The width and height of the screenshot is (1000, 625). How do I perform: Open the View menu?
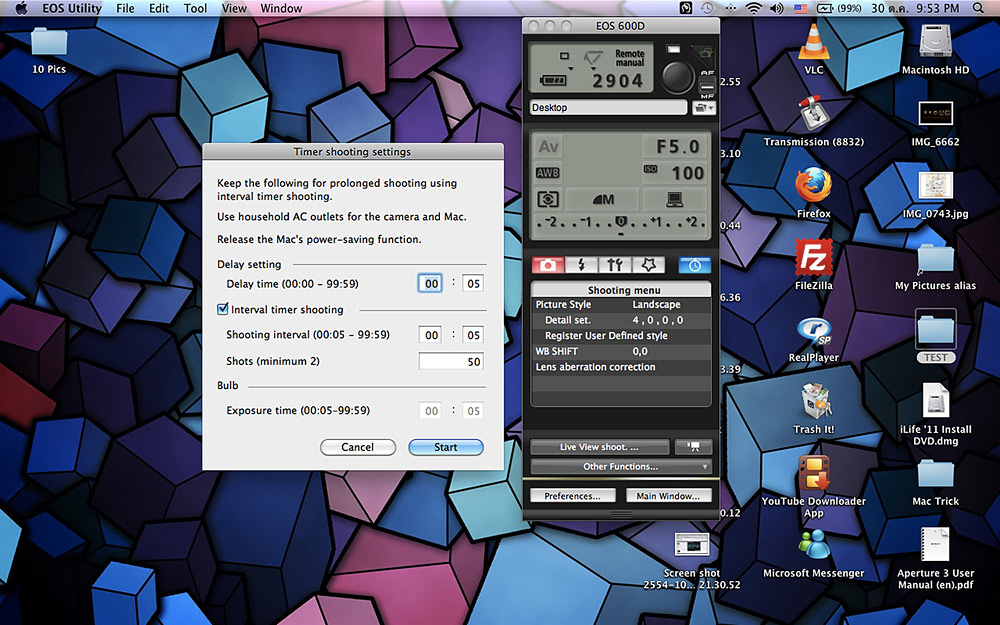pyautogui.click(x=234, y=8)
